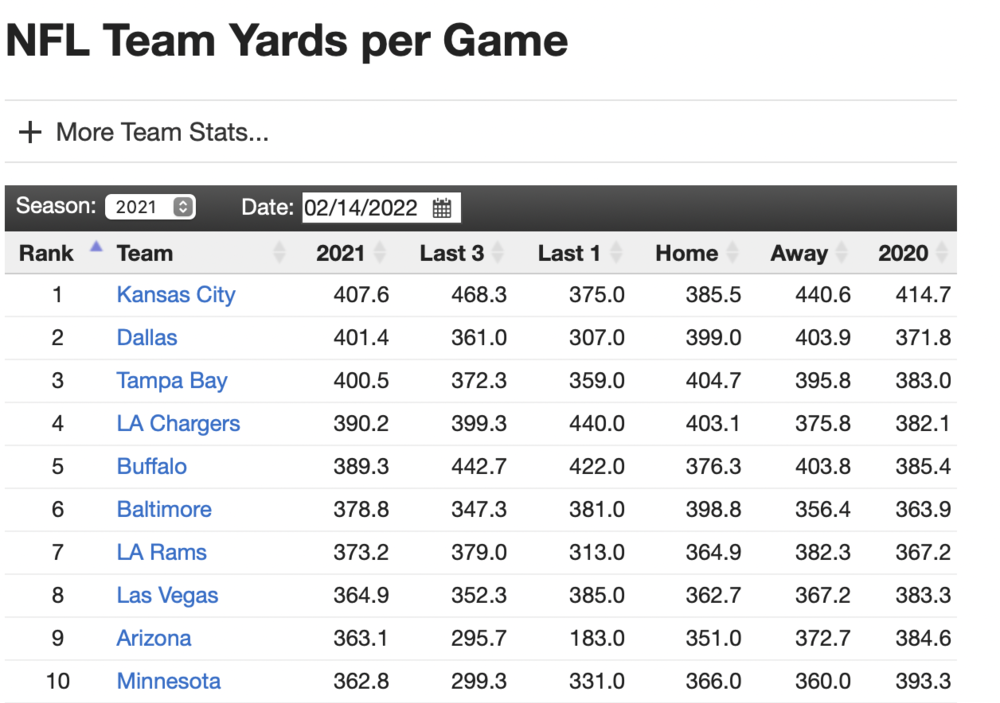Open the Dallas team link
1000x703 pixels.
click(x=147, y=338)
